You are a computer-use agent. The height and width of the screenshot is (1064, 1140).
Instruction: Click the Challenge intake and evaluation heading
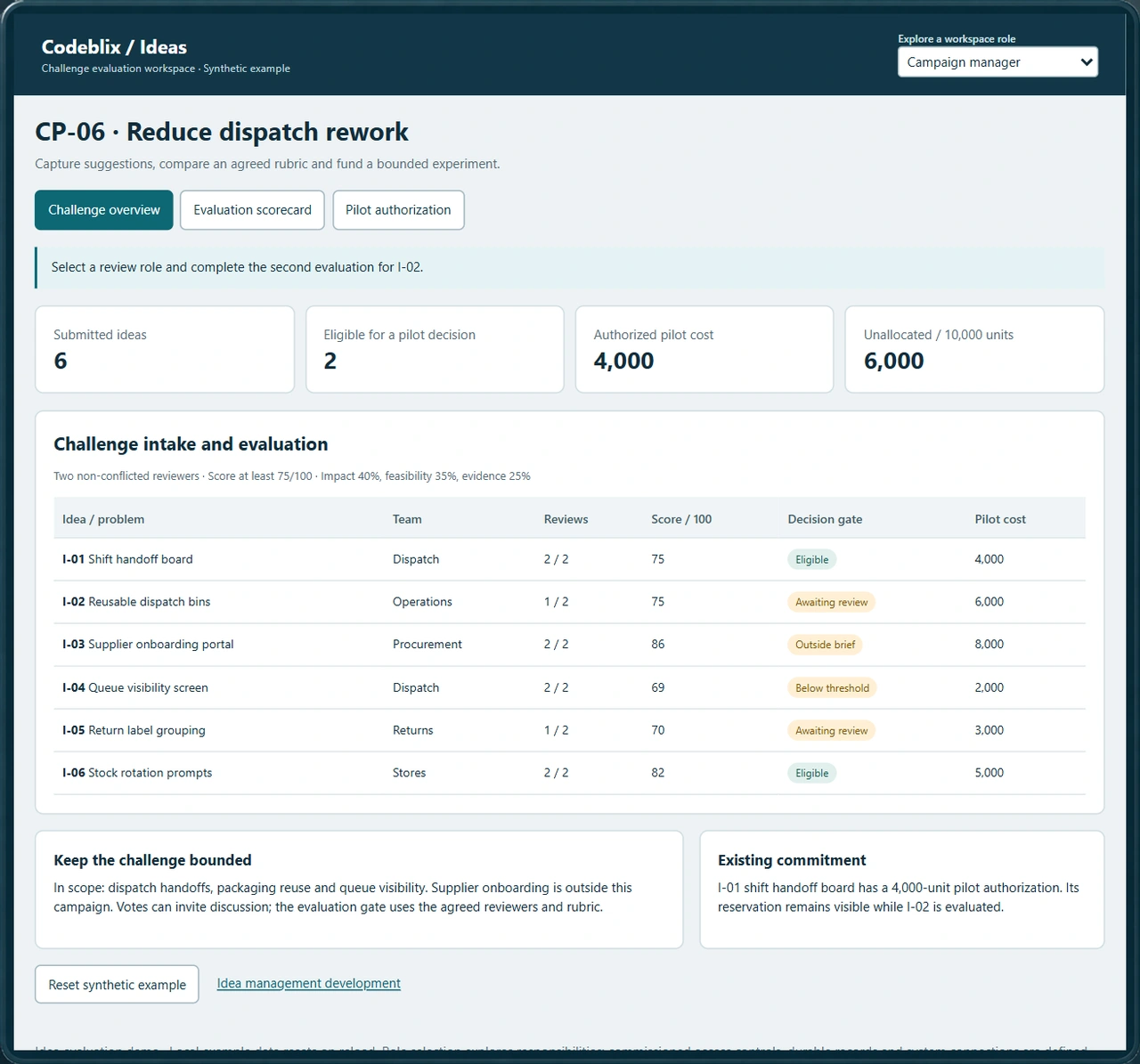191,444
